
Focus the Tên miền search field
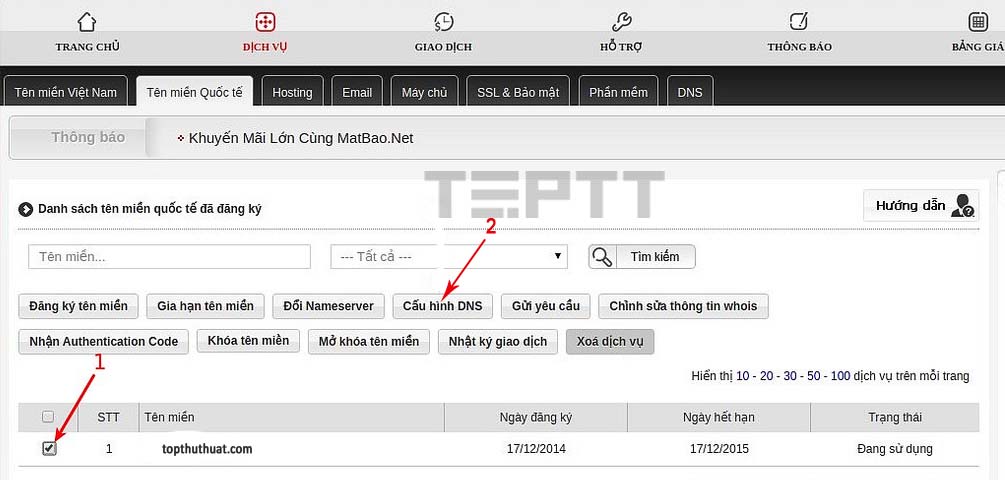click(169, 257)
